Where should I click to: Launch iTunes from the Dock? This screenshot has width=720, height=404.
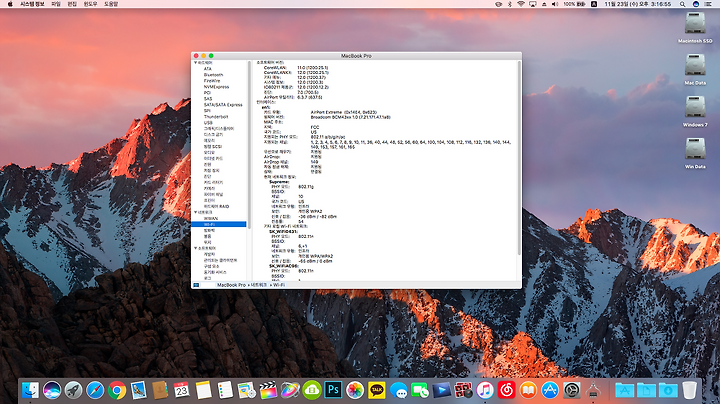click(x=485, y=390)
